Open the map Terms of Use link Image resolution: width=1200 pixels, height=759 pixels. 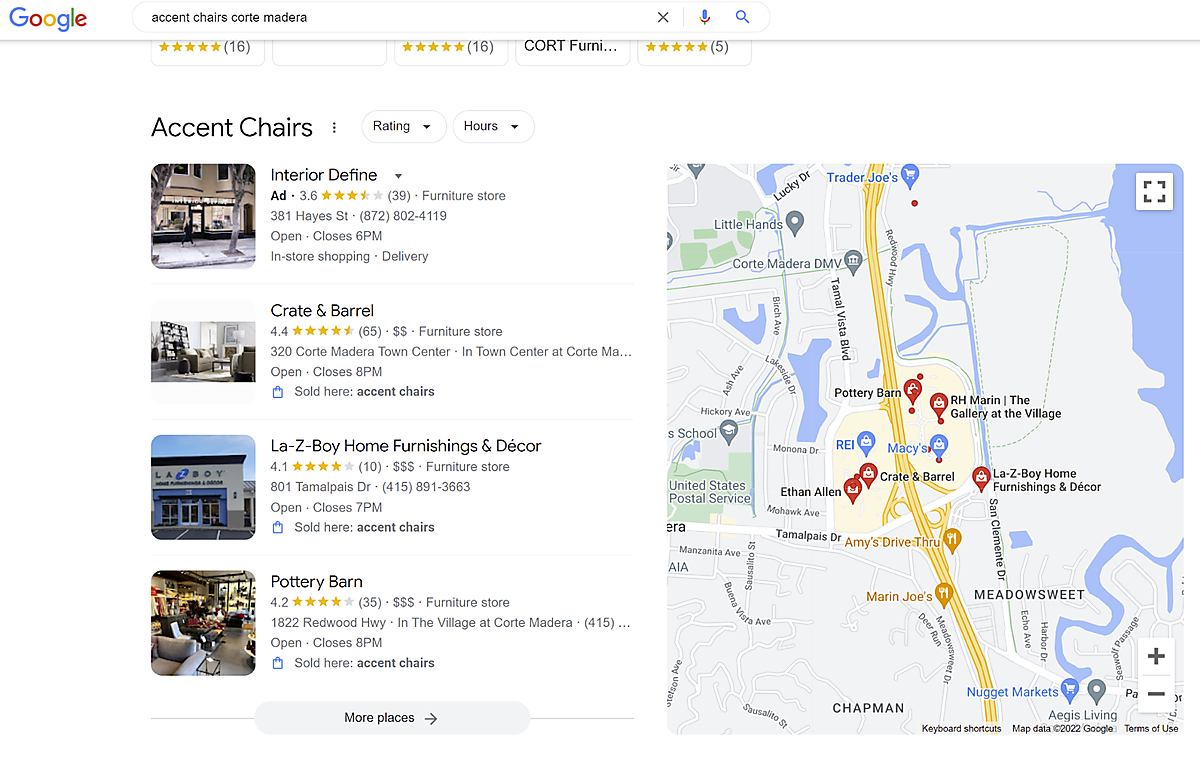coord(1150,729)
